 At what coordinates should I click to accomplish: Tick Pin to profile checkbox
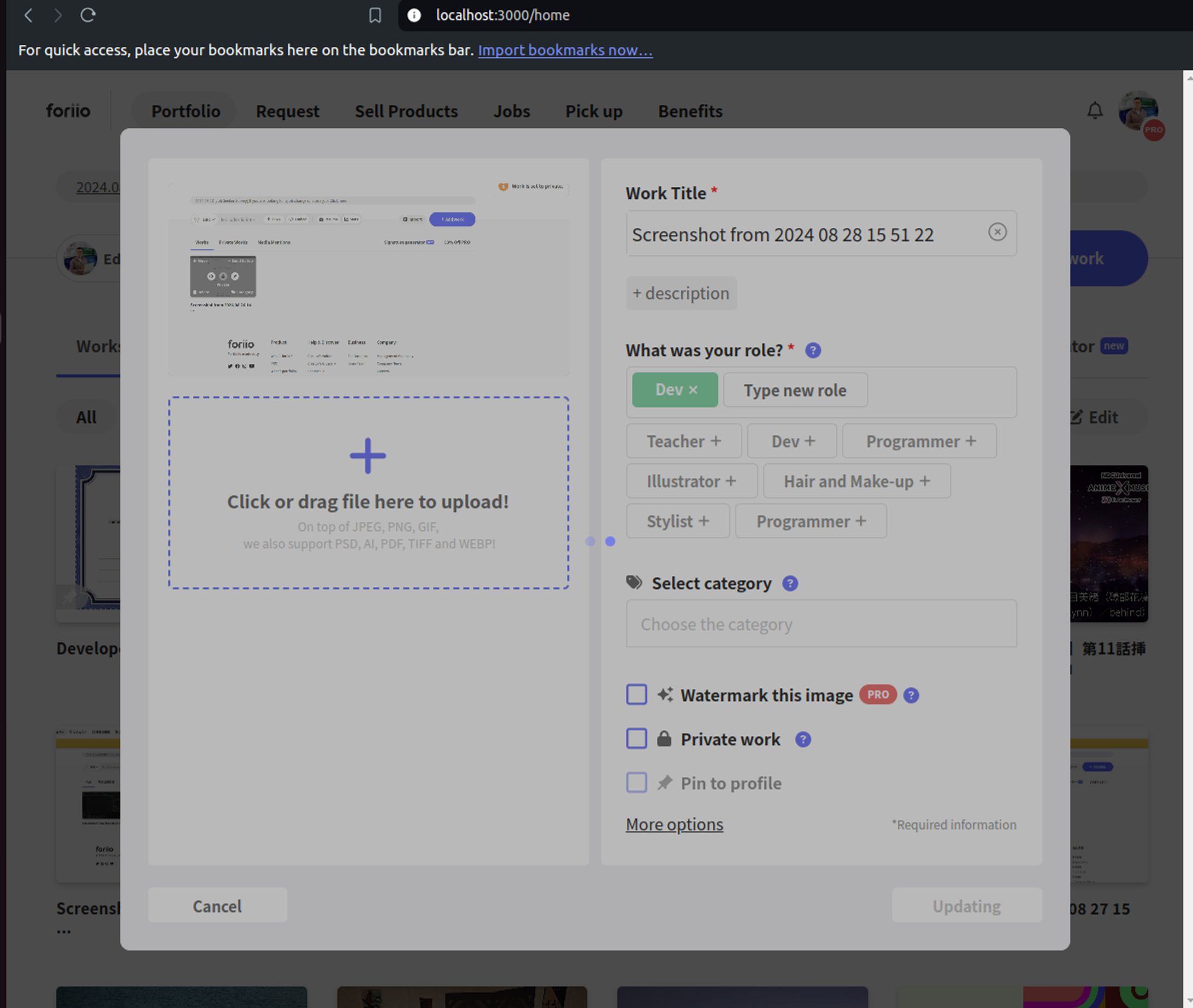[636, 783]
